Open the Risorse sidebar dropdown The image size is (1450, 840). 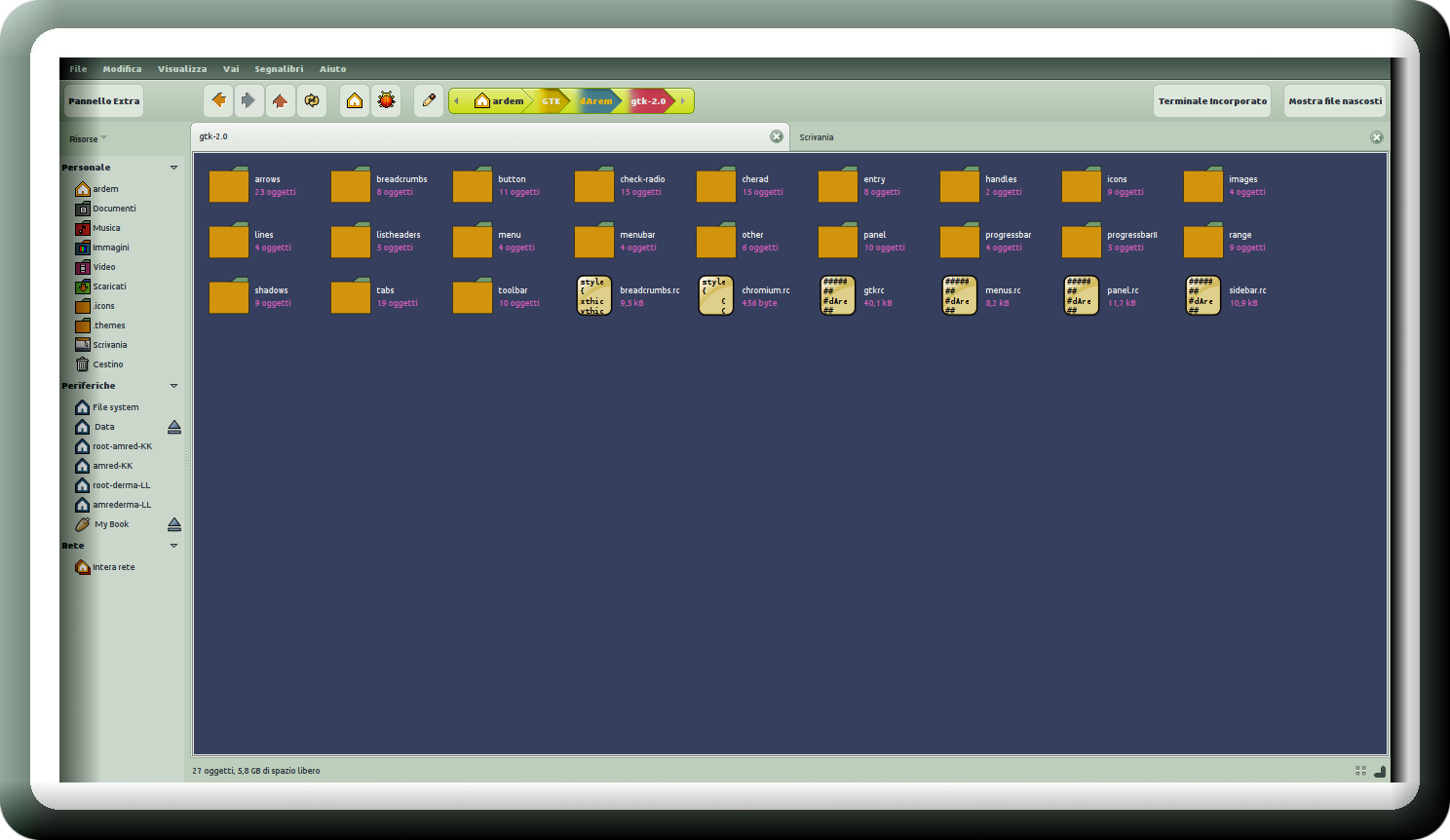click(88, 138)
